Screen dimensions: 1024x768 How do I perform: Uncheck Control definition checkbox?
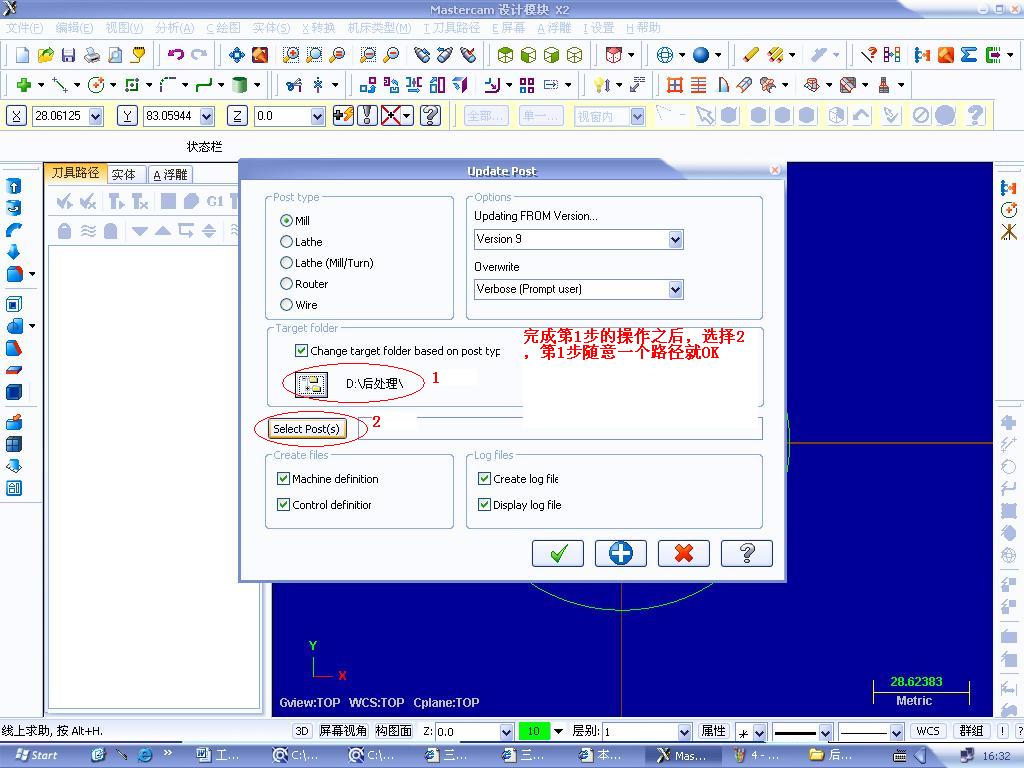tap(283, 505)
